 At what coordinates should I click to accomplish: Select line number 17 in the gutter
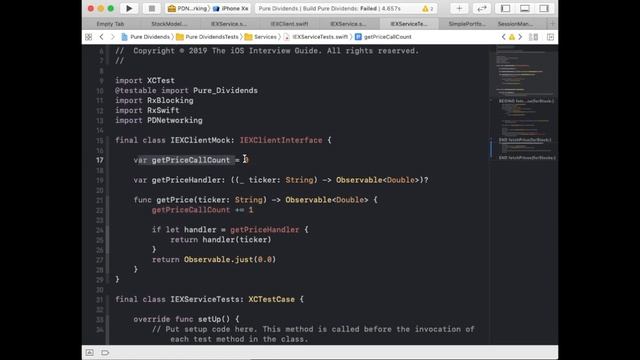coord(100,160)
